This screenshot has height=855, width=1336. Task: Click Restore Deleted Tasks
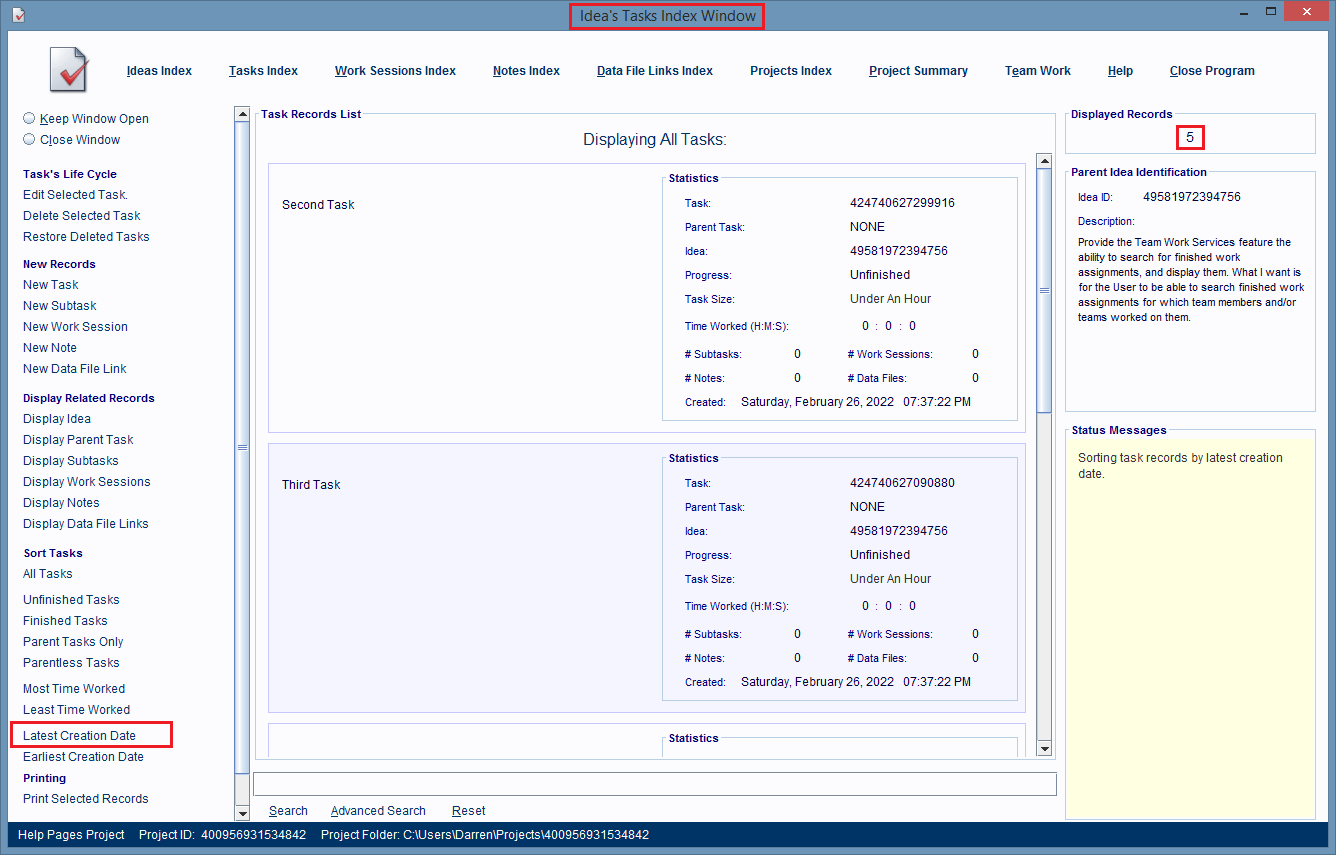click(x=86, y=237)
